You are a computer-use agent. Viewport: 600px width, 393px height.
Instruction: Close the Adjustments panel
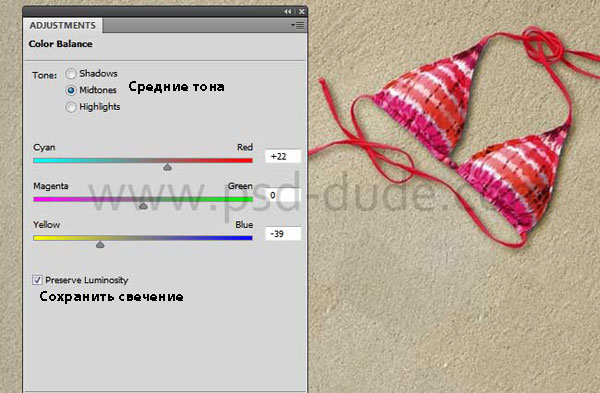[x=302, y=12]
